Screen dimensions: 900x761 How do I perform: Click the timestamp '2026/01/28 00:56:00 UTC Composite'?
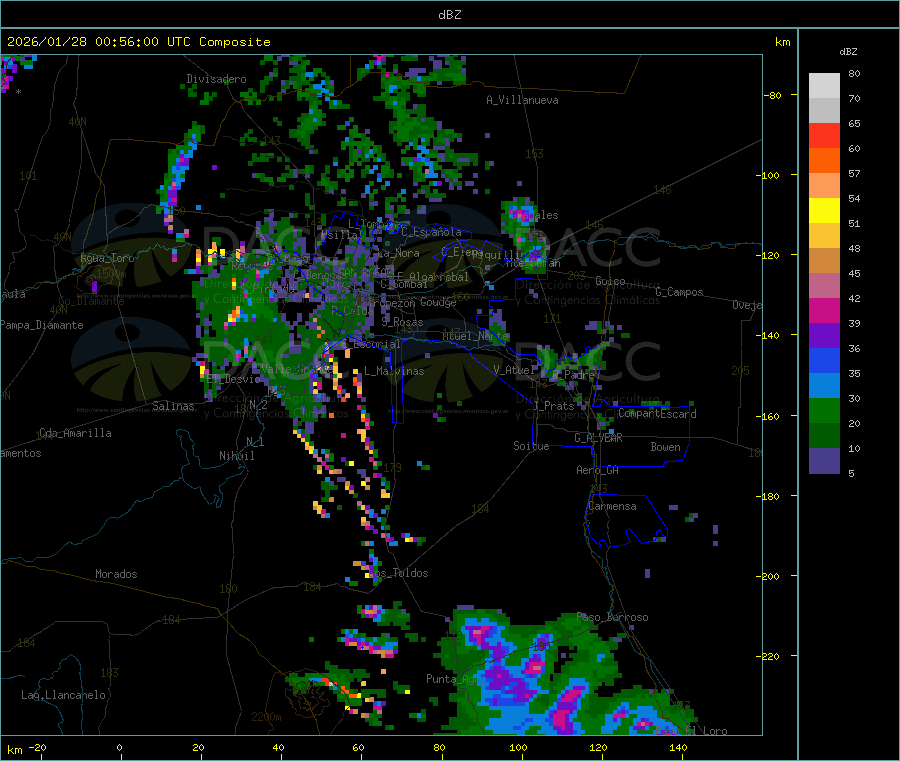coord(138,42)
